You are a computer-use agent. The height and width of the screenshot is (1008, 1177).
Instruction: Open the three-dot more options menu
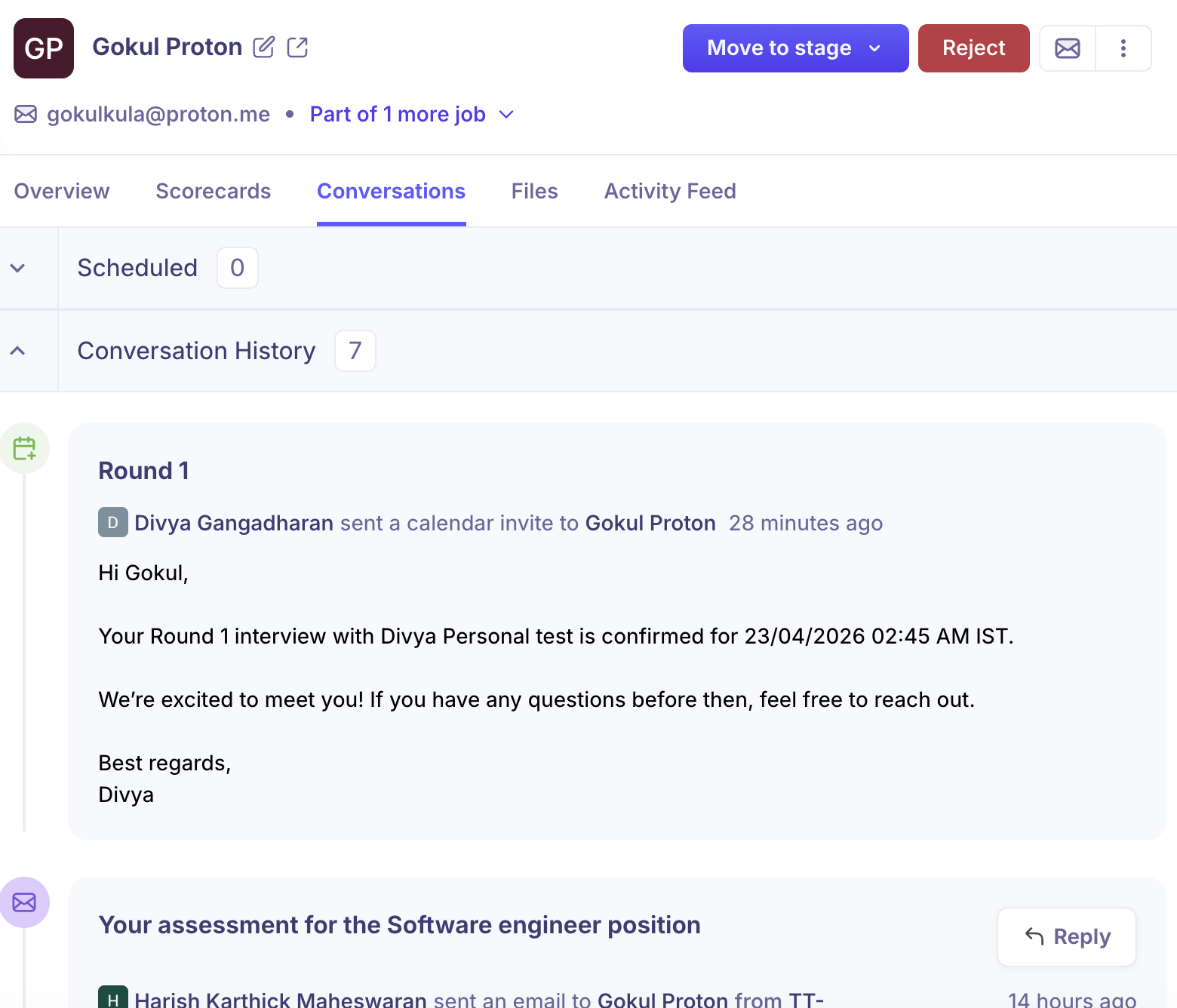(x=1123, y=48)
